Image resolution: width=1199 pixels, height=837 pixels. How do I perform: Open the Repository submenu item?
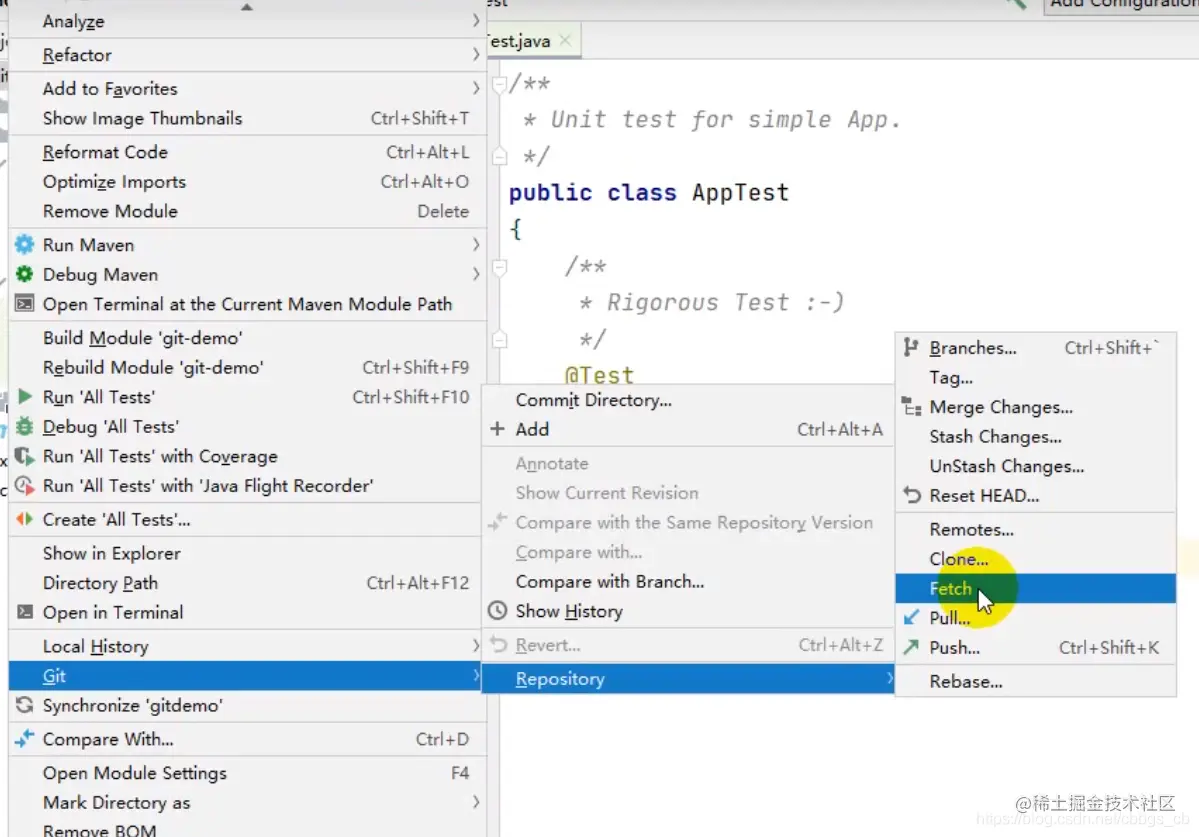pos(687,679)
